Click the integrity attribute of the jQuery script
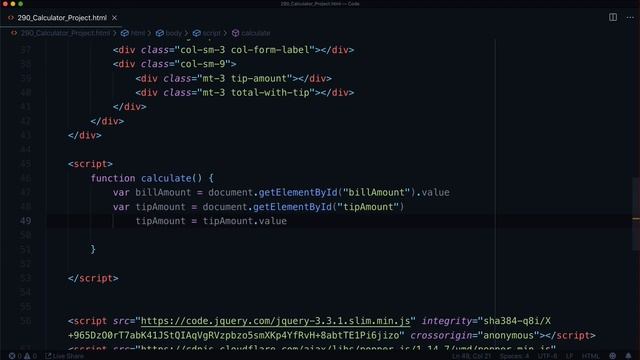Image resolution: width=640 pixels, height=360 pixels. click(x=486, y=321)
